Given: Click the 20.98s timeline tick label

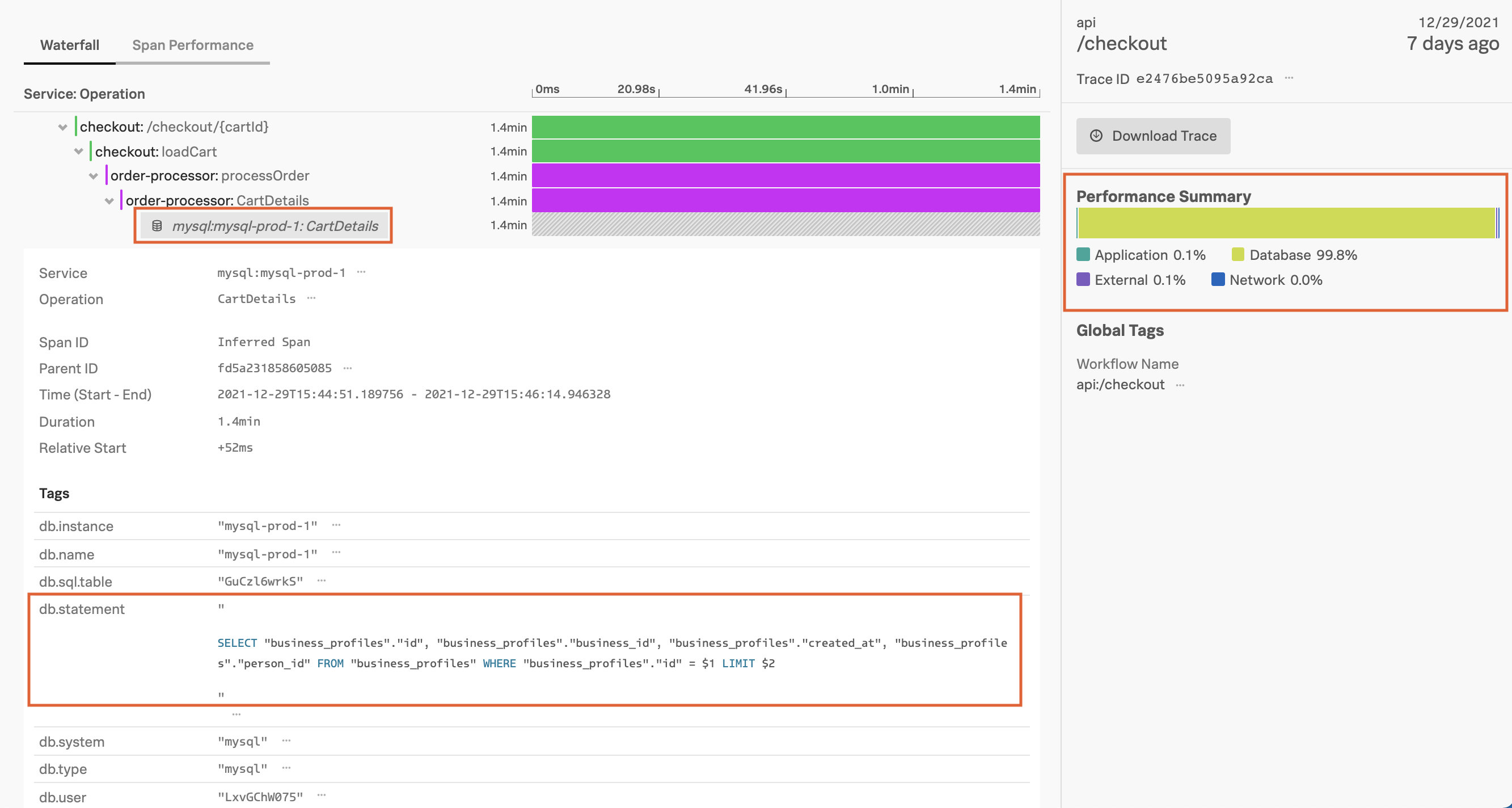Looking at the screenshot, I should 636,89.
